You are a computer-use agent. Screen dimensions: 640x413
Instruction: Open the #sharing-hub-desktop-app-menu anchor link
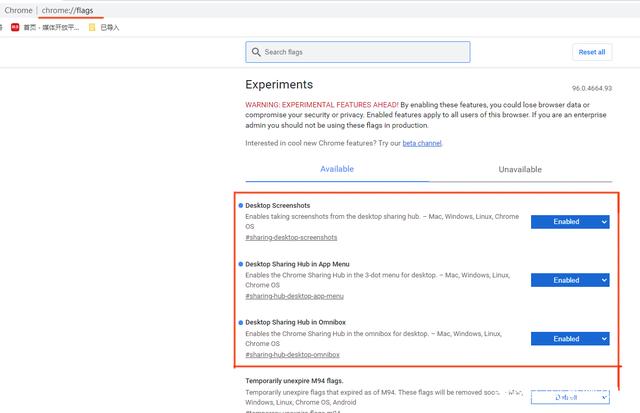point(294,296)
